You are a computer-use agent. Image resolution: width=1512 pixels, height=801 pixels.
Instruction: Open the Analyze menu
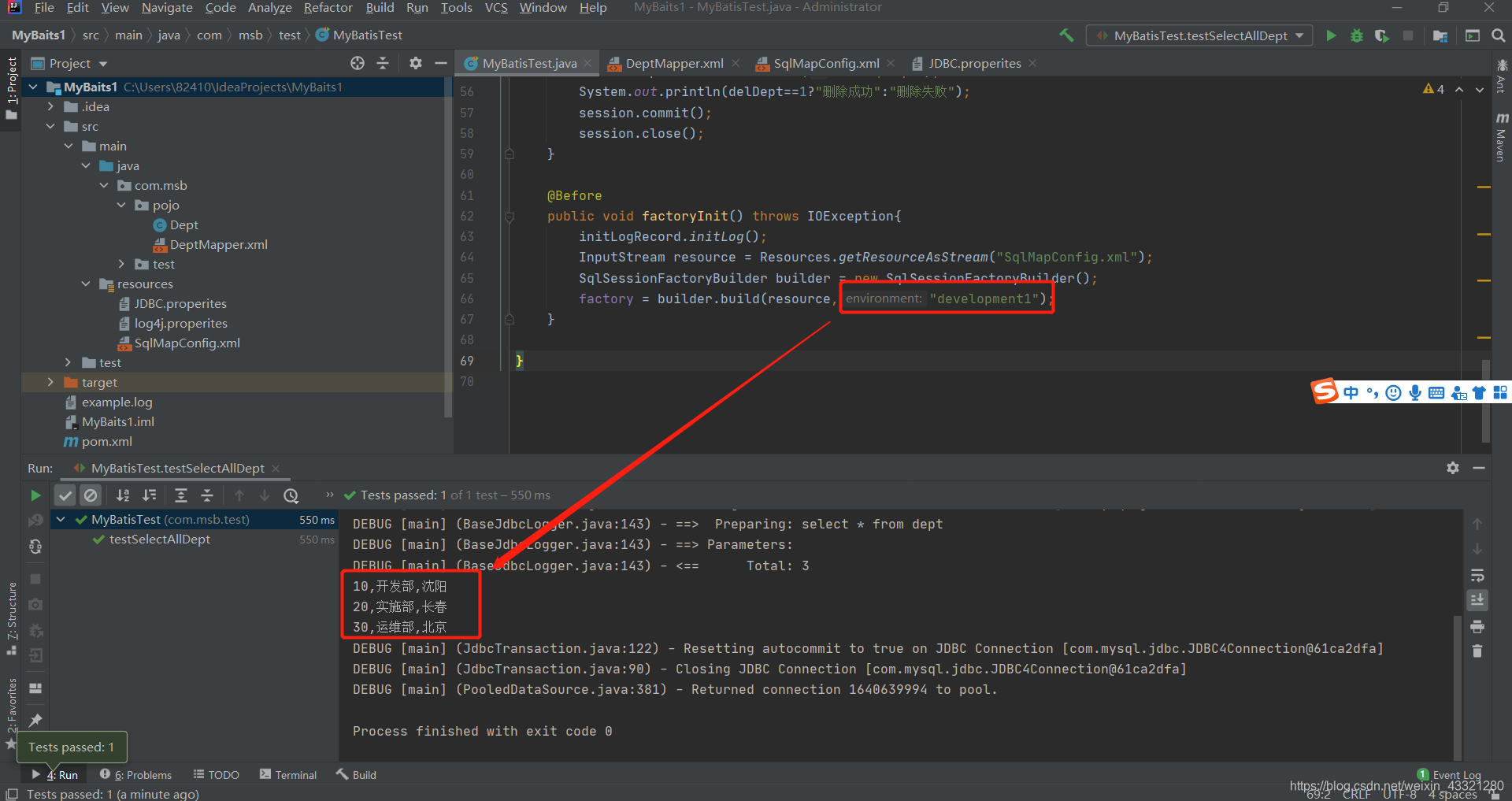(x=270, y=8)
